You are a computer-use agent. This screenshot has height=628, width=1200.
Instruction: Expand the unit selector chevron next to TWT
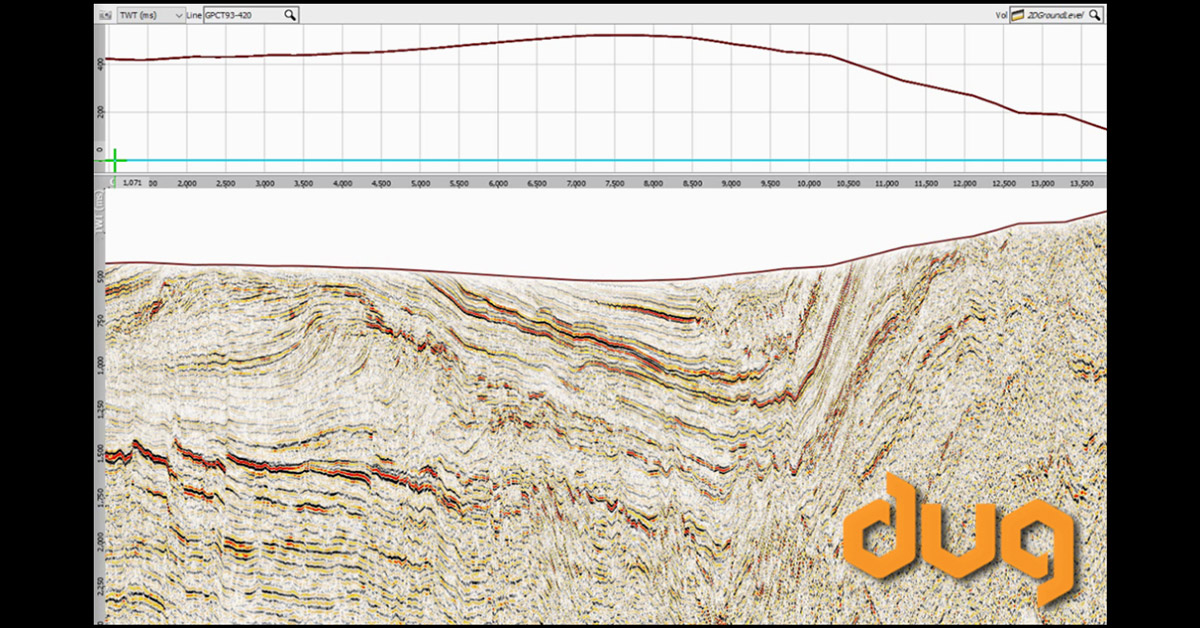click(x=178, y=15)
